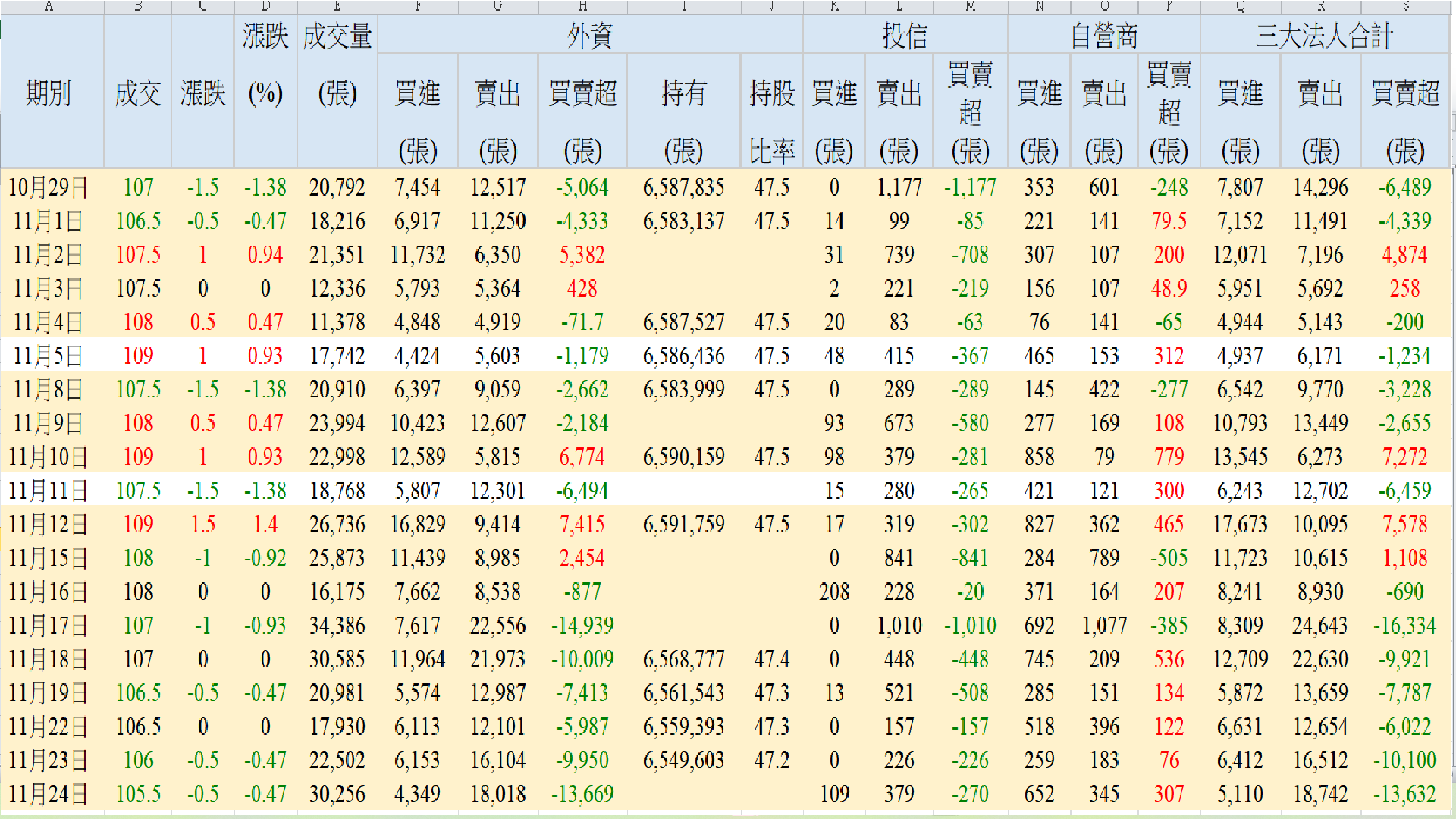1456x819 pixels.
Task: Select the 外資 merged header cell
Action: [x=589, y=36]
